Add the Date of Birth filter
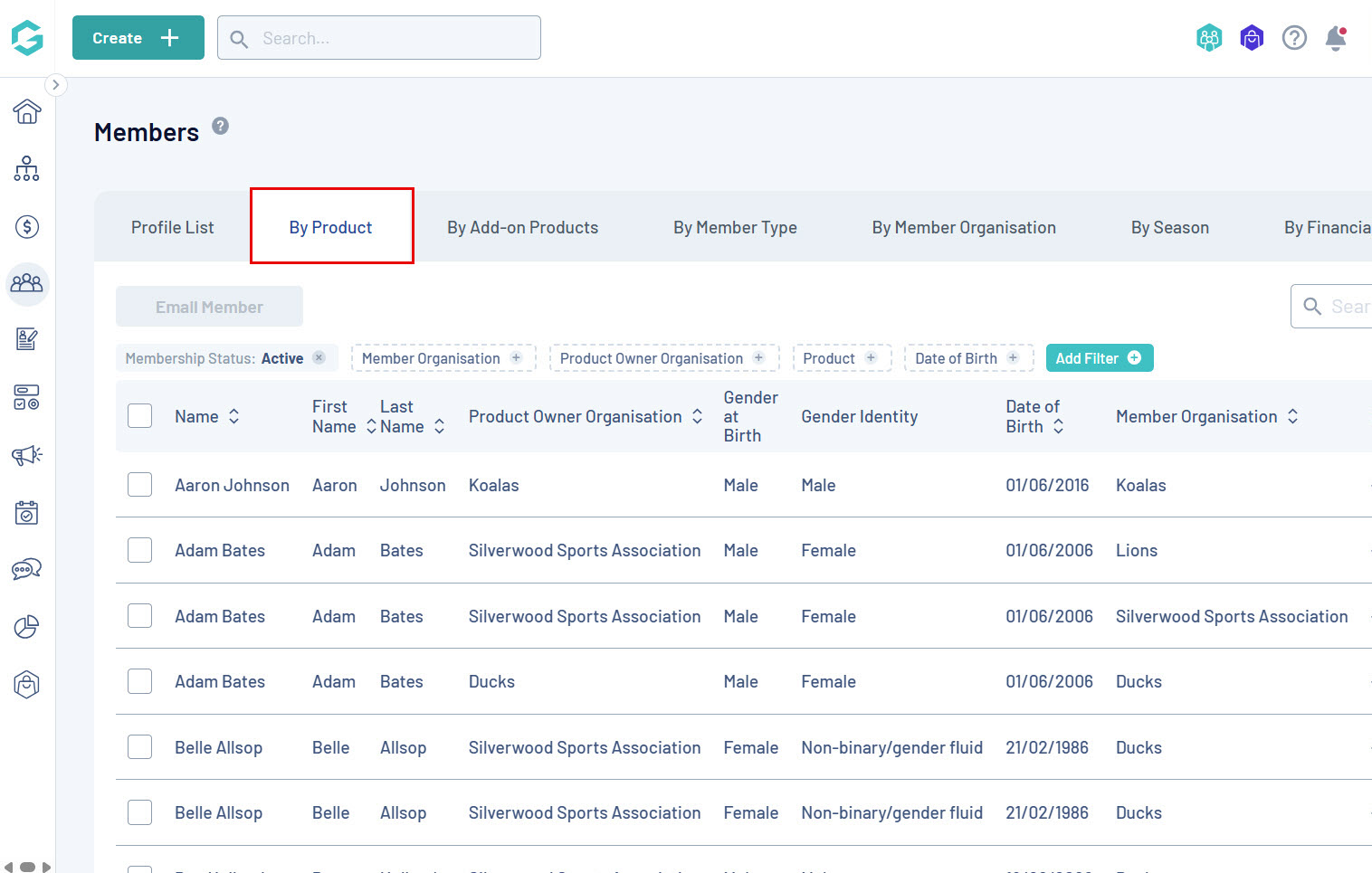 coord(968,358)
